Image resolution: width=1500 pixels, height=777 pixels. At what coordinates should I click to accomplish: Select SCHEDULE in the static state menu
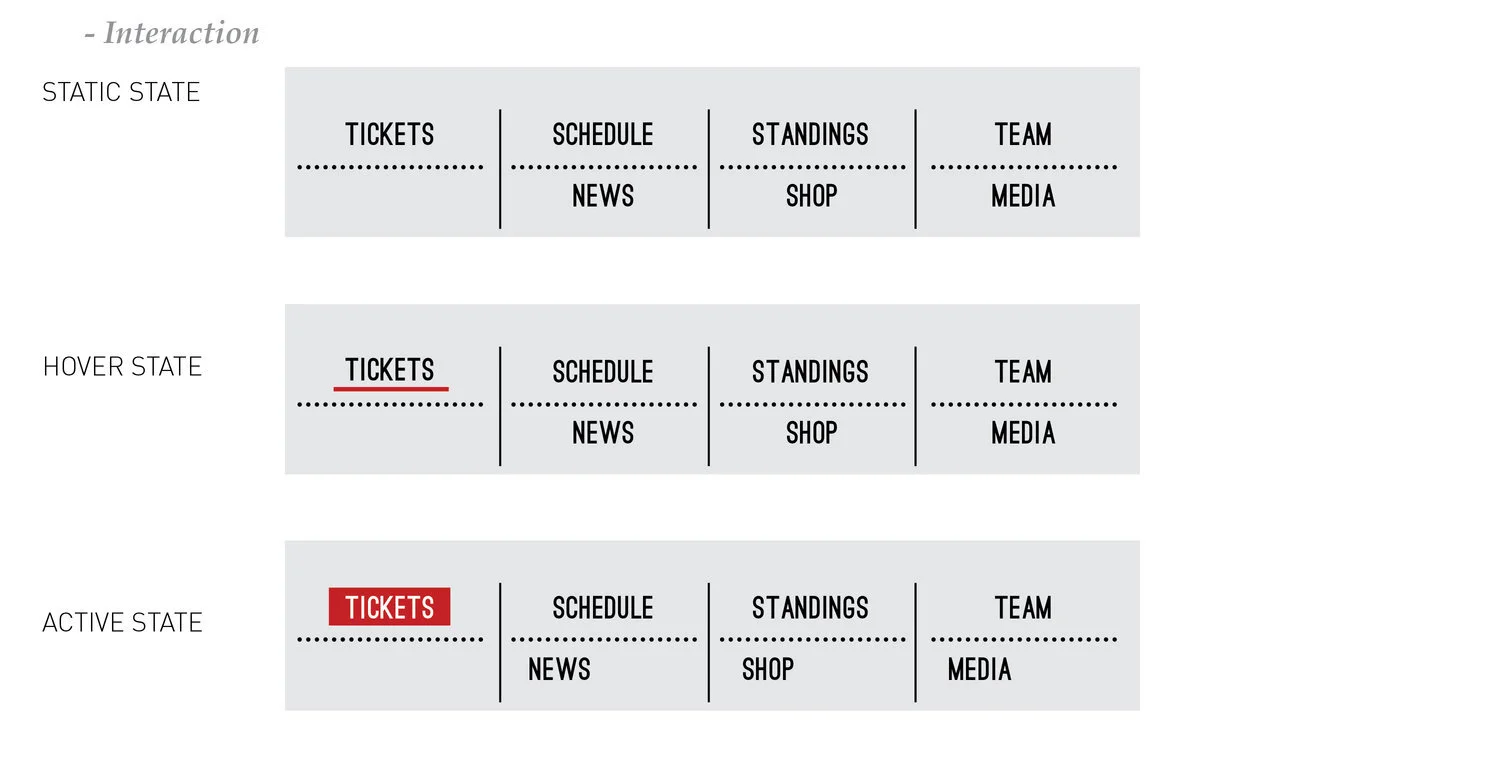pos(603,134)
